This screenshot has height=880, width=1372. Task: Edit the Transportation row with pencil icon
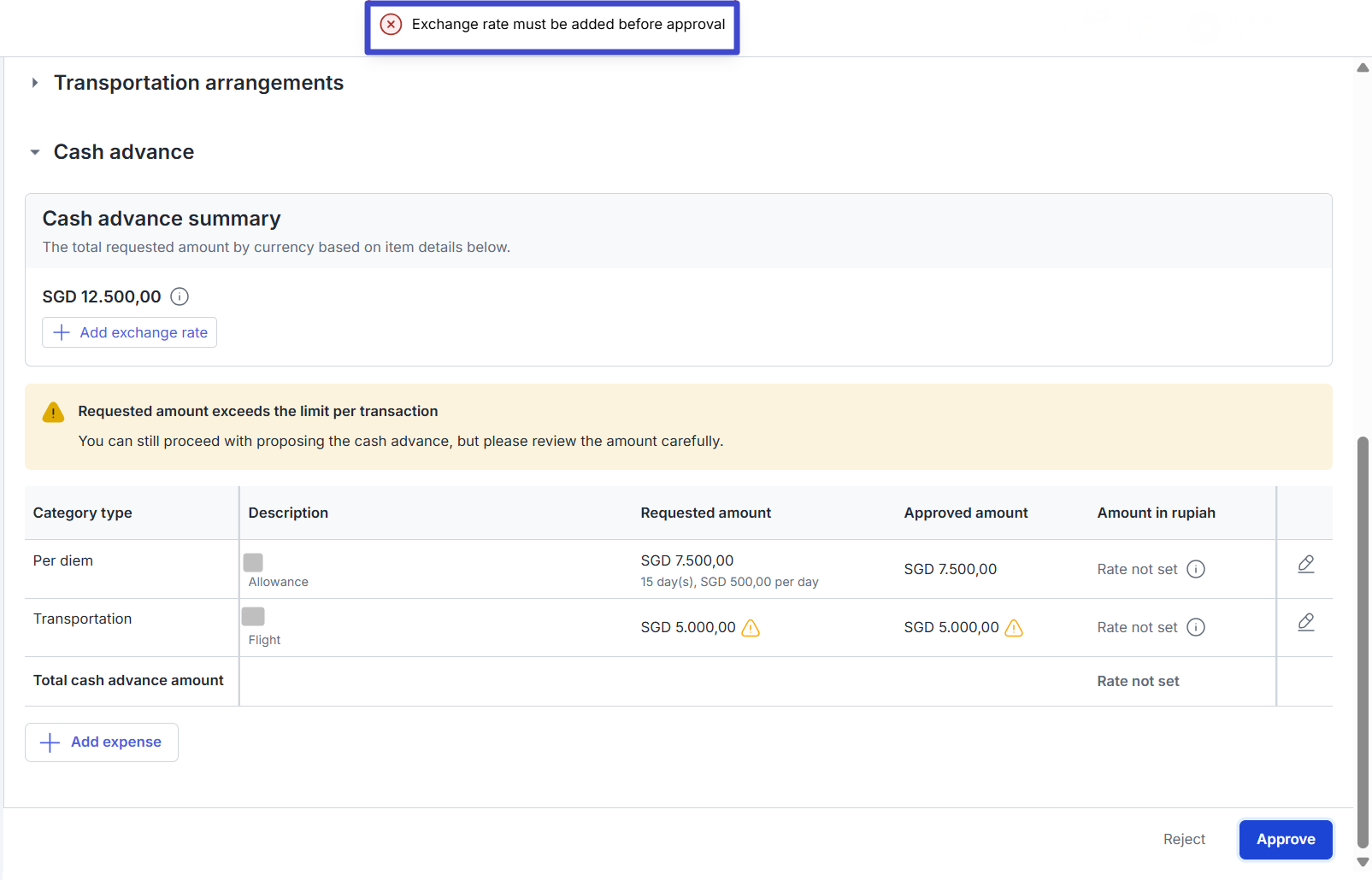click(1305, 622)
